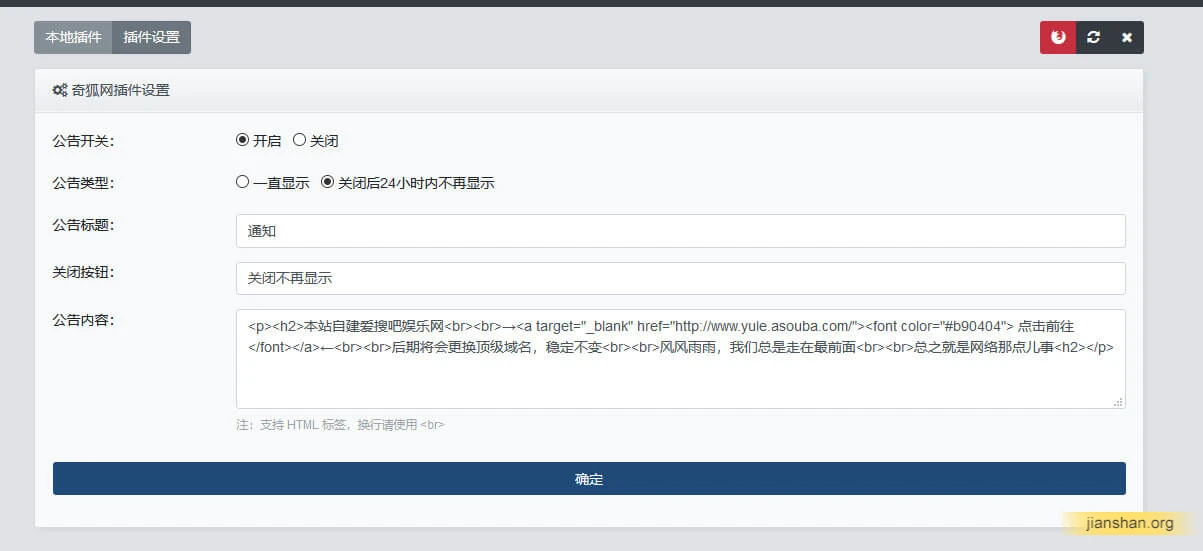Click inside the 公告内容 HTML textarea

pos(680,359)
